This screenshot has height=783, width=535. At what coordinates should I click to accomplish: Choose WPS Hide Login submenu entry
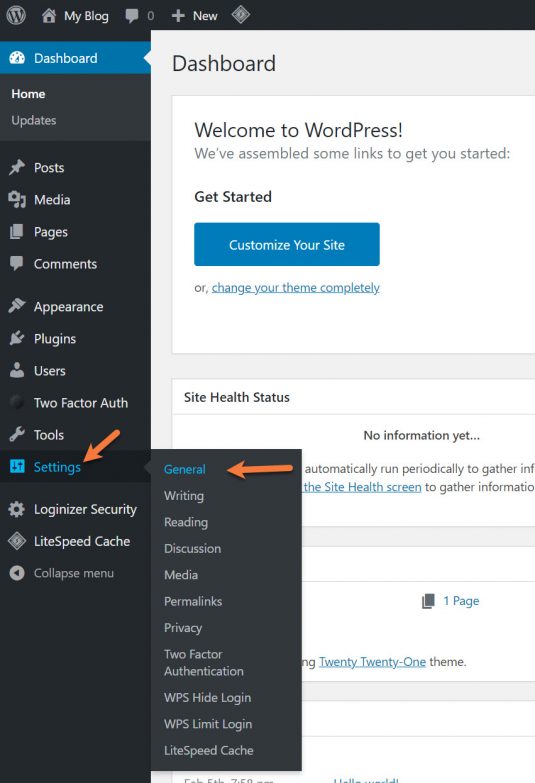207,698
